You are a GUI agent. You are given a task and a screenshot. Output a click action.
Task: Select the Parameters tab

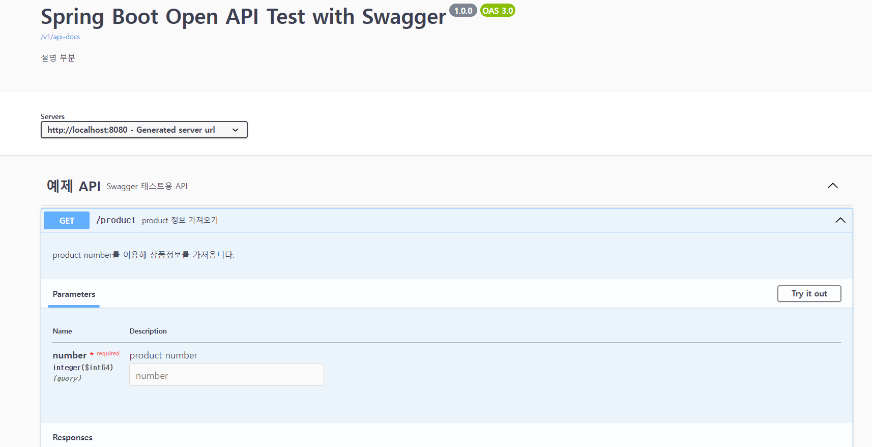[74, 295]
